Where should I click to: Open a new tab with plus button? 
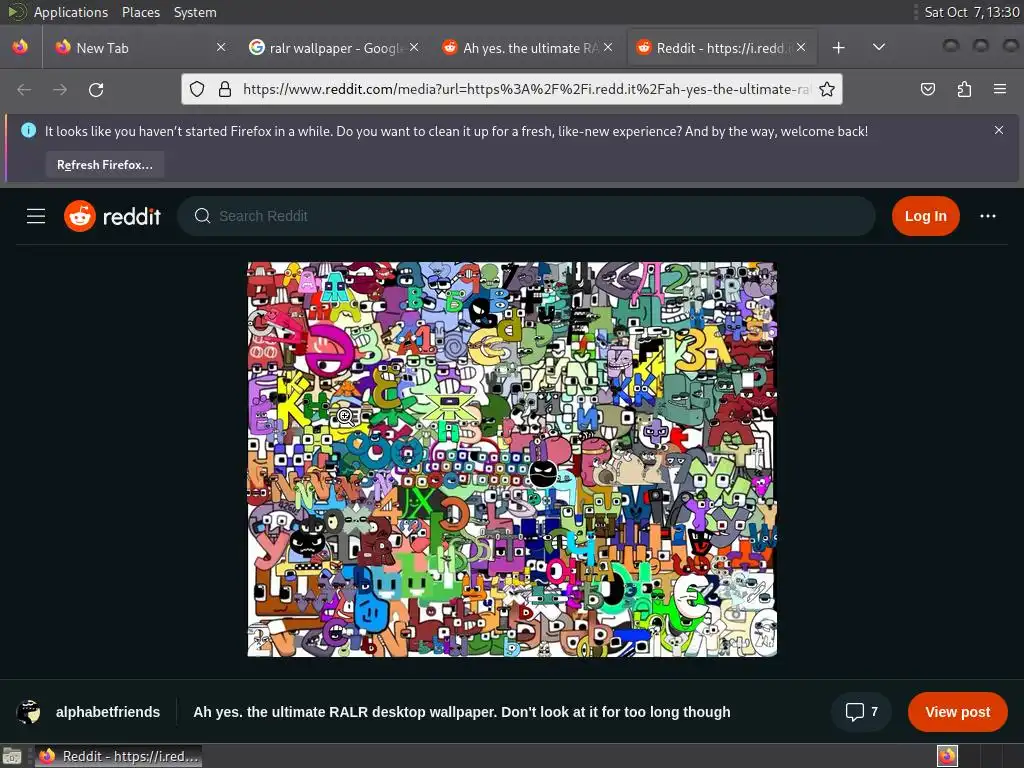[839, 48]
